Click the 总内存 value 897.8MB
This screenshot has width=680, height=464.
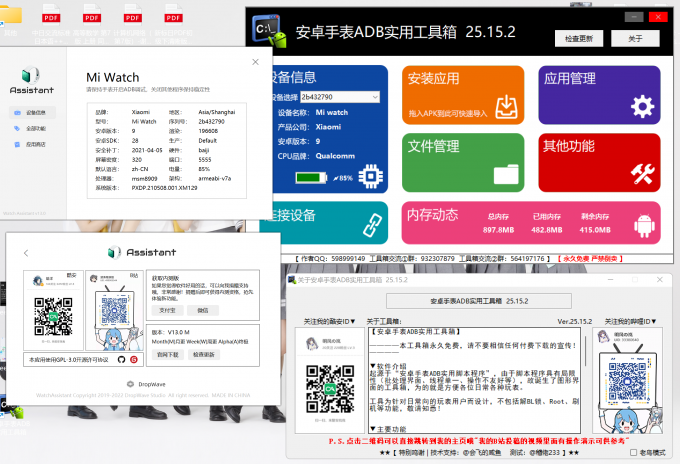pyautogui.click(x=498, y=230)
